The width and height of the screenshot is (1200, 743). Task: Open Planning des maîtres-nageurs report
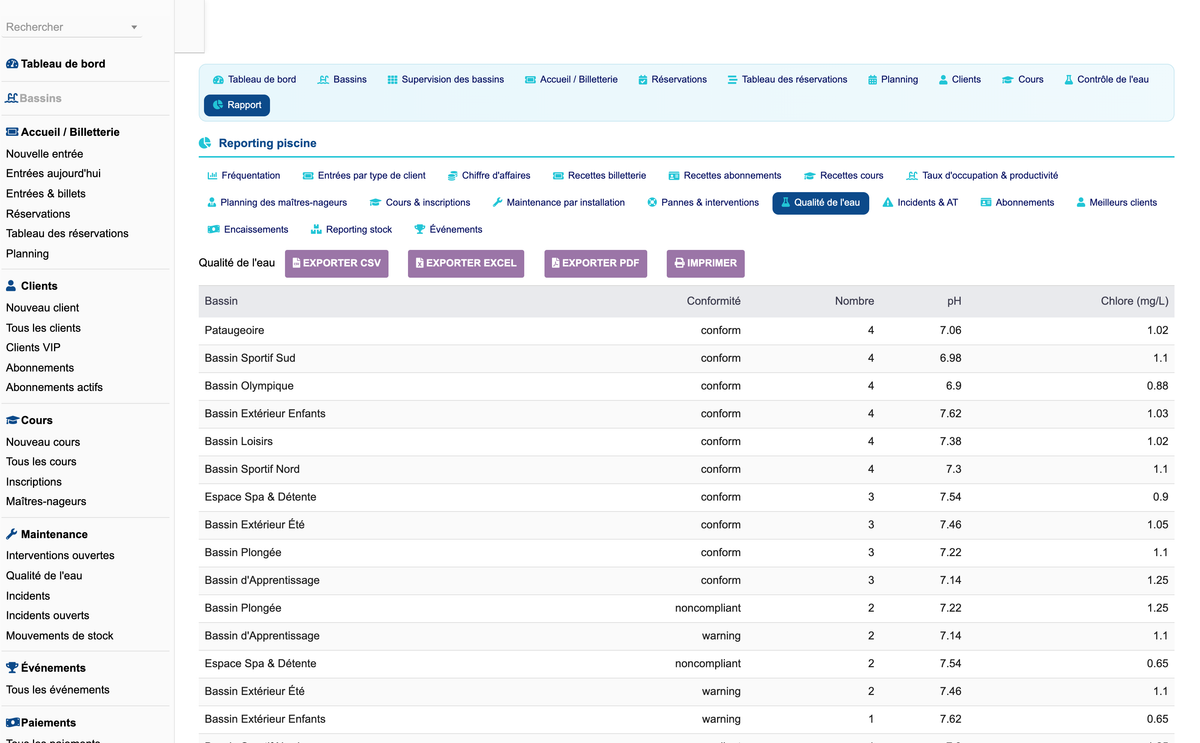[x=277, y=203]
